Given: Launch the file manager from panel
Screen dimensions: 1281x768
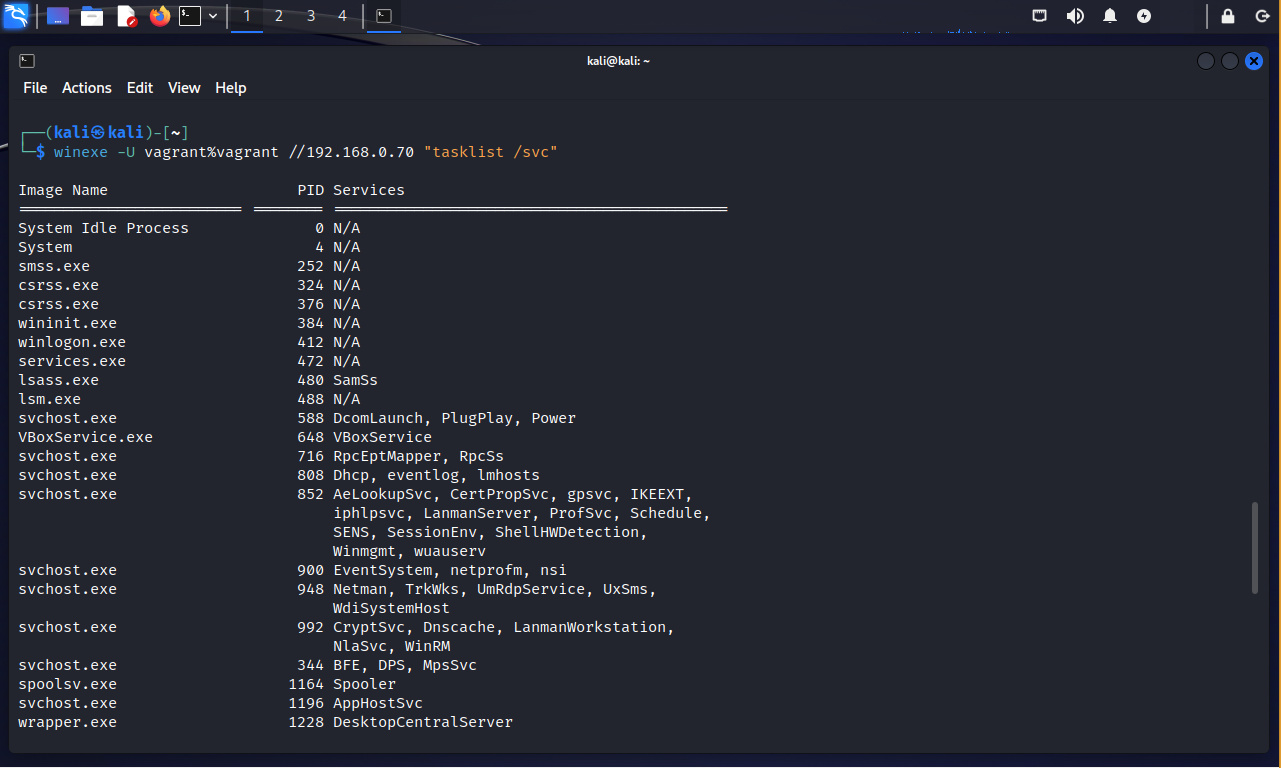Looking at the screenshot, I should (92, 16).
